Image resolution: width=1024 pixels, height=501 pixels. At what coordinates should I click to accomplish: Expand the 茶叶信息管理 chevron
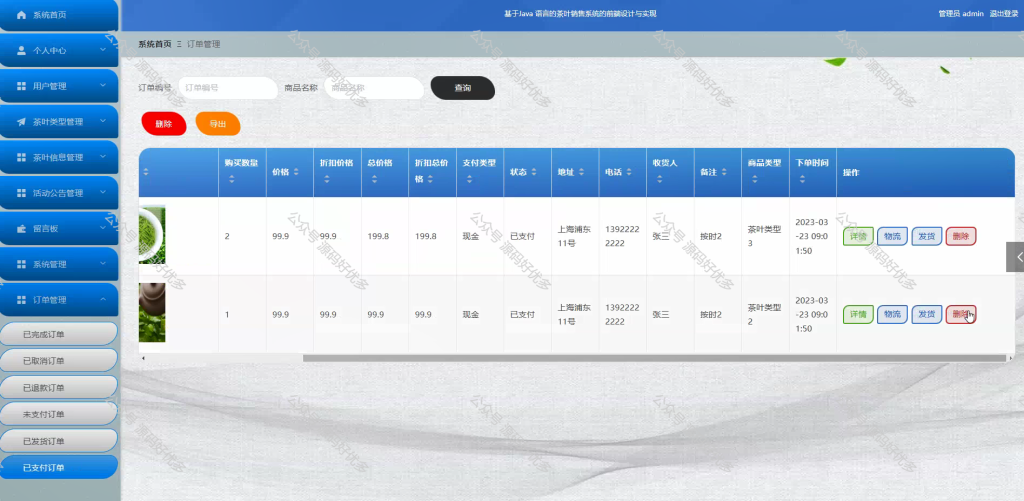[x=103, y=157]
